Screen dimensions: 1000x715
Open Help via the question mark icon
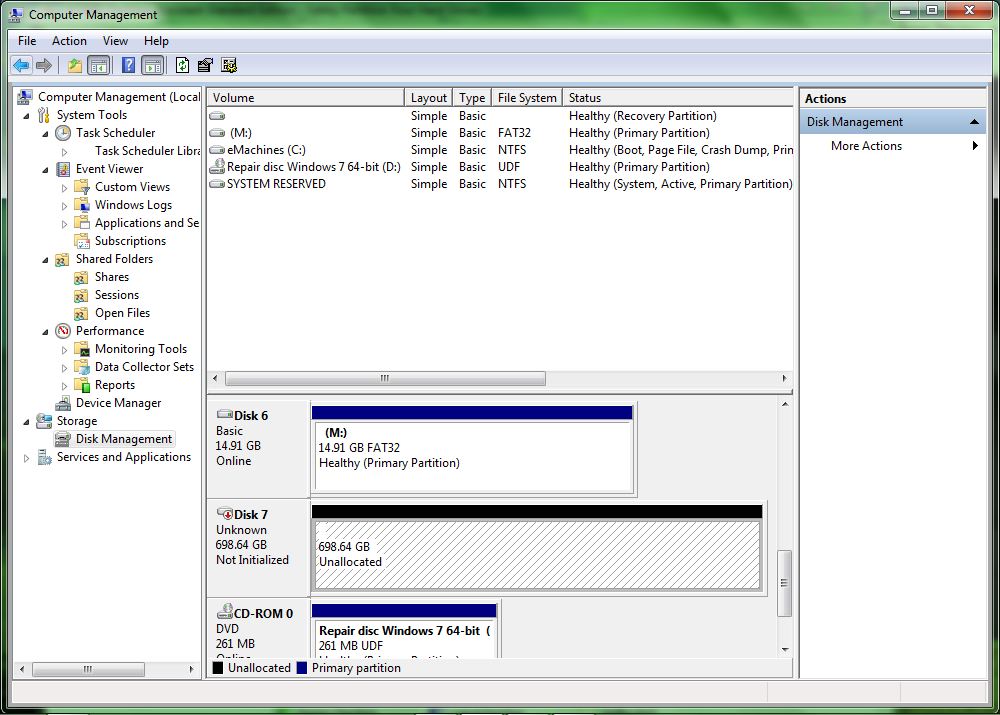pos(128,65)
